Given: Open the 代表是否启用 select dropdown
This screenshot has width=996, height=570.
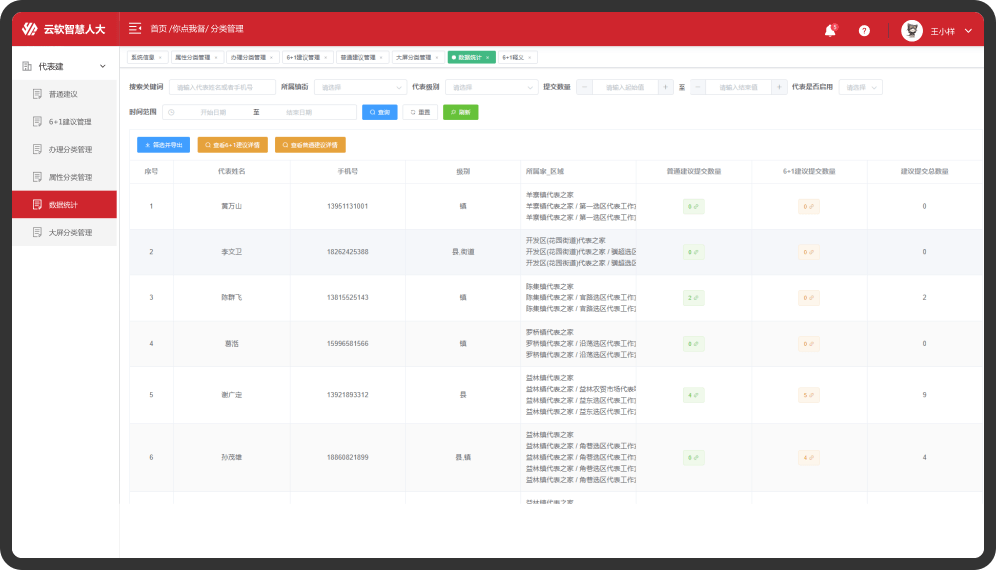Looking at the screenshot, I should pyautogui.click(x=860, y=87).
